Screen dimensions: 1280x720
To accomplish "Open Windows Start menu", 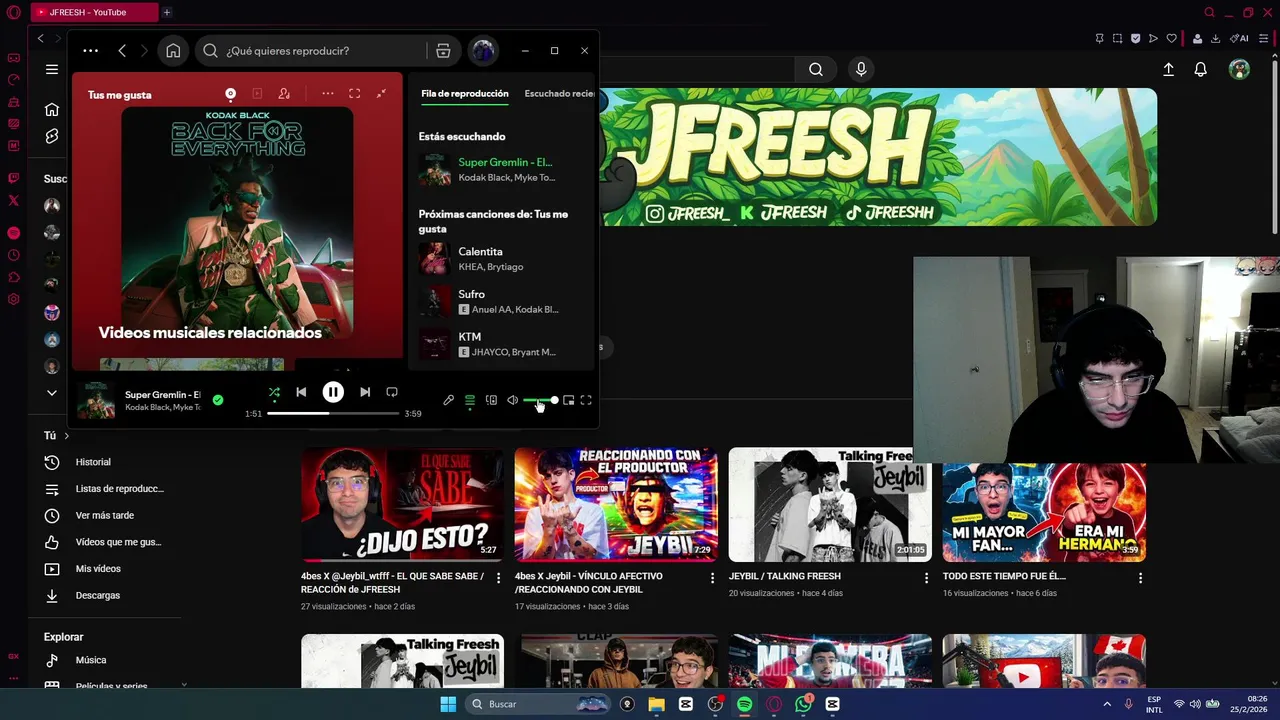I will (x=448, y=704).
